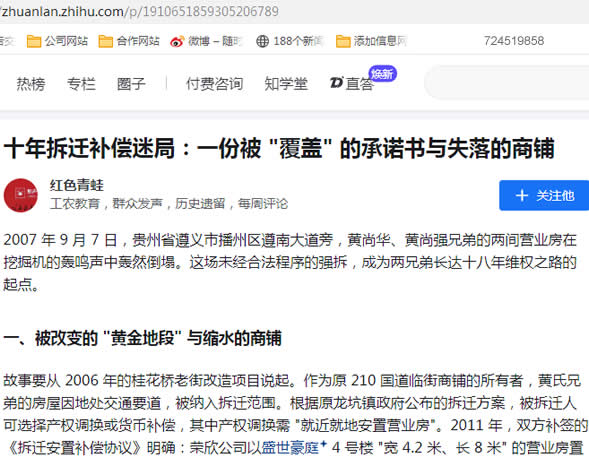Open the 添加信息网 bookmark folder
Viewport: 589px width, 458px height.
click(371, 41)
